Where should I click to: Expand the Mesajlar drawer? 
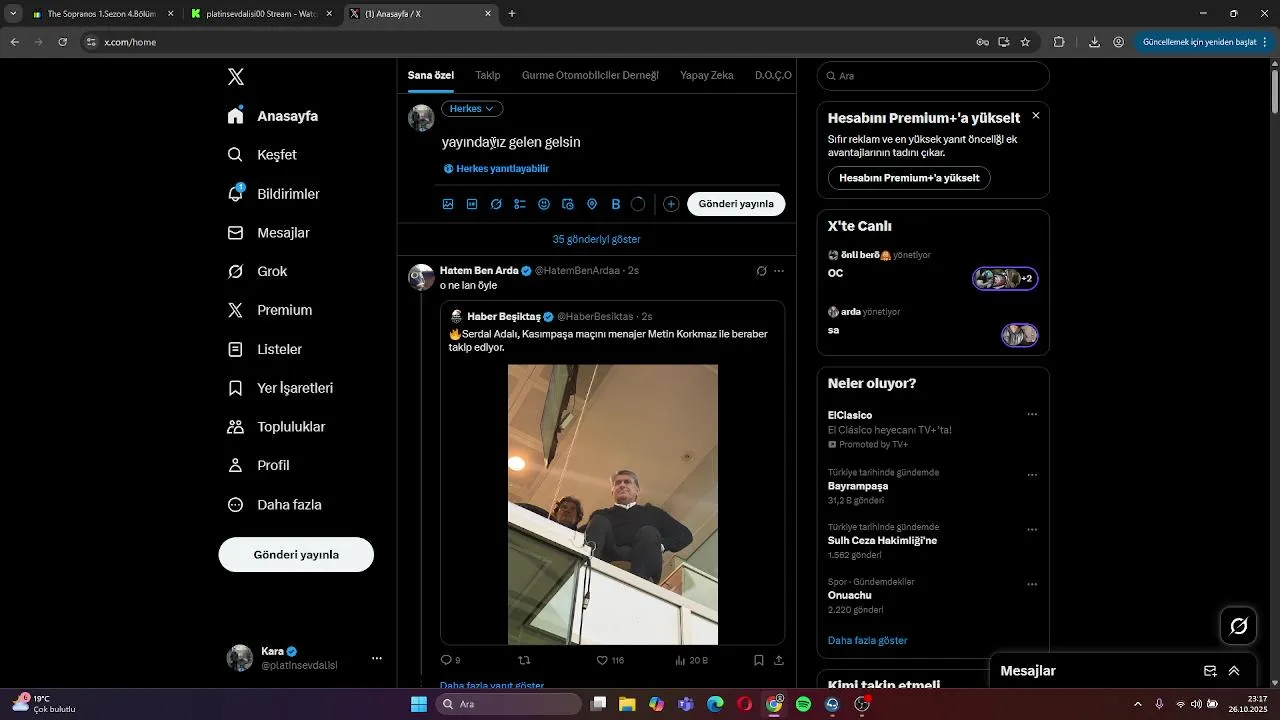click(1234, 671)
